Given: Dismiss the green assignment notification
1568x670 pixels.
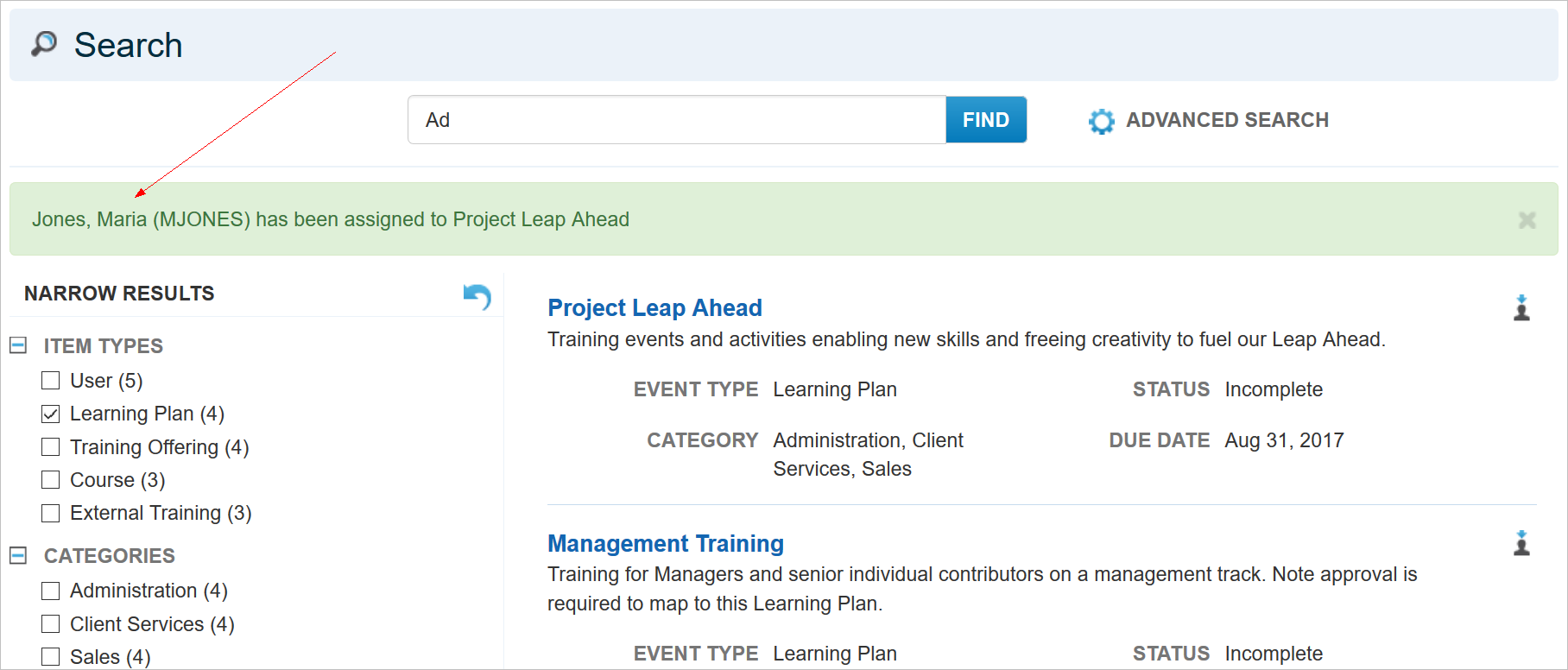Looking at the screenshot, I should (x=1527, y=220).
